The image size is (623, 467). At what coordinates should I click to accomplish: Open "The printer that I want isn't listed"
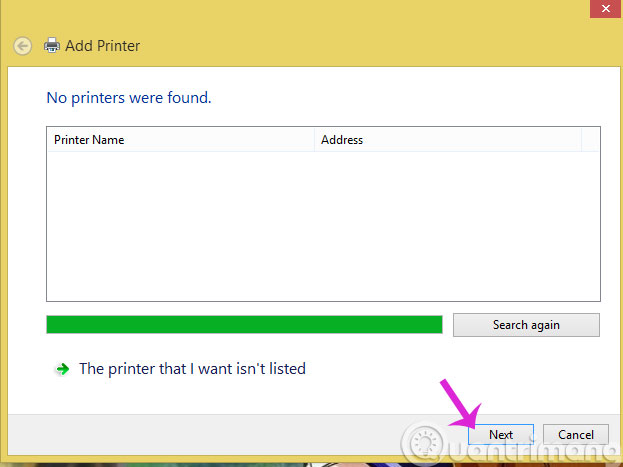point(192,369)
